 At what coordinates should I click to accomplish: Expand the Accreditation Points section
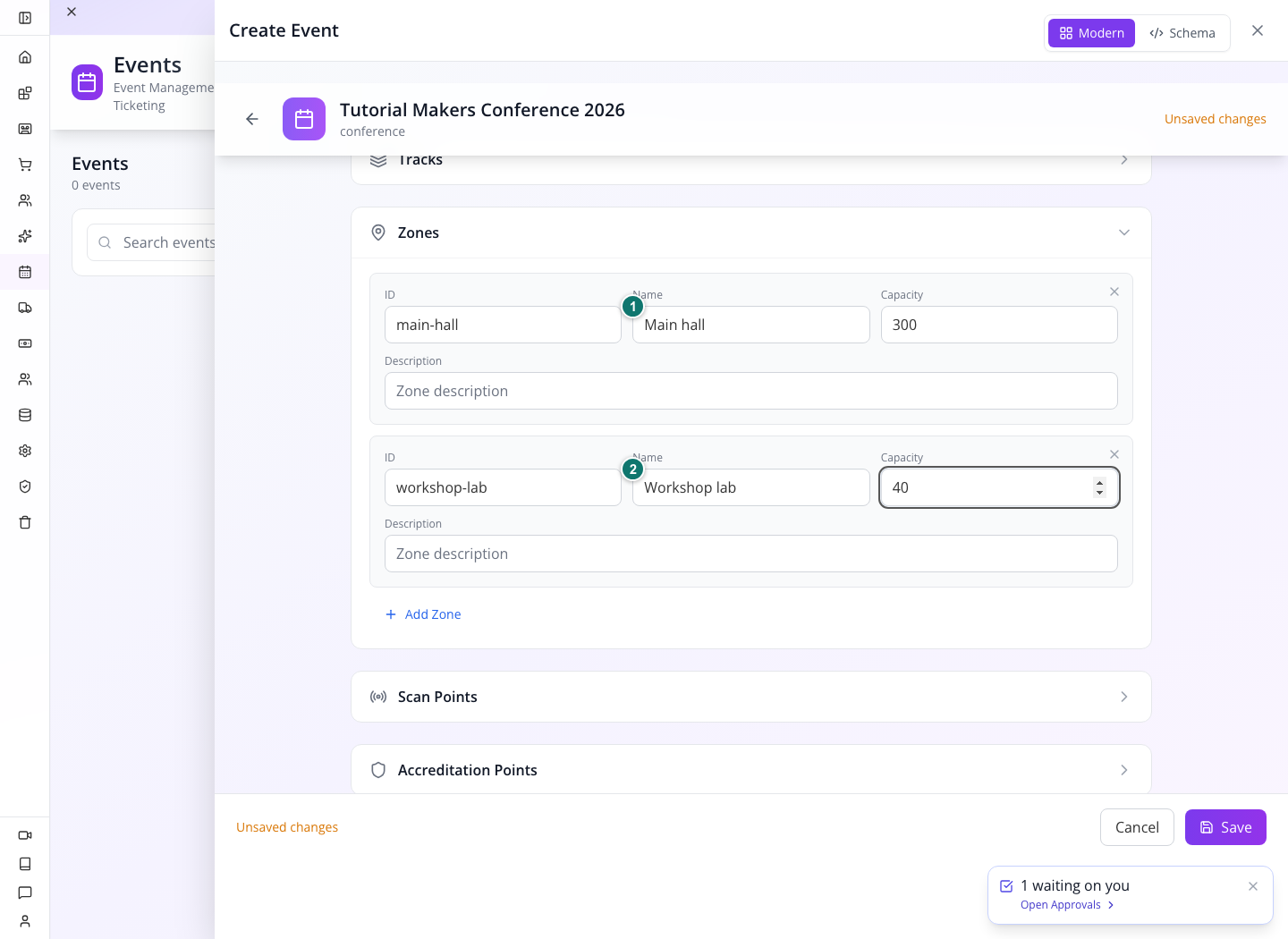pyautogui.click(x=751, y=770)
